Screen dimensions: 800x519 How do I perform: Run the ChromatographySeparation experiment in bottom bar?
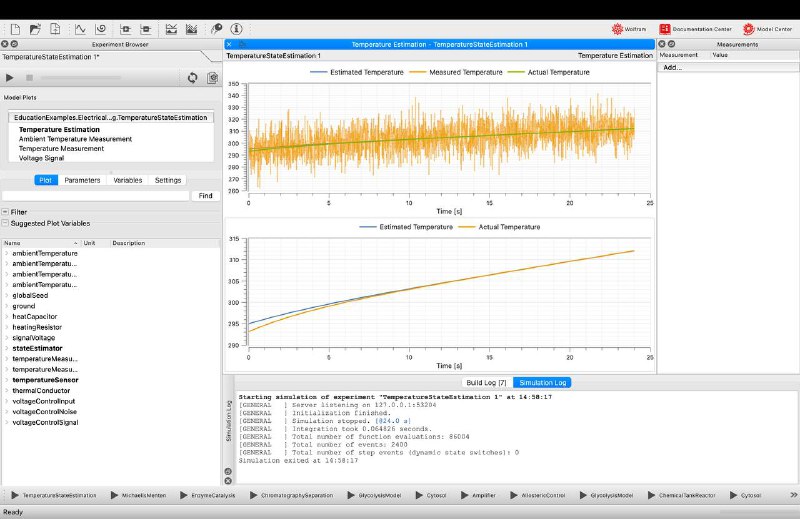[x=291, y=495]
